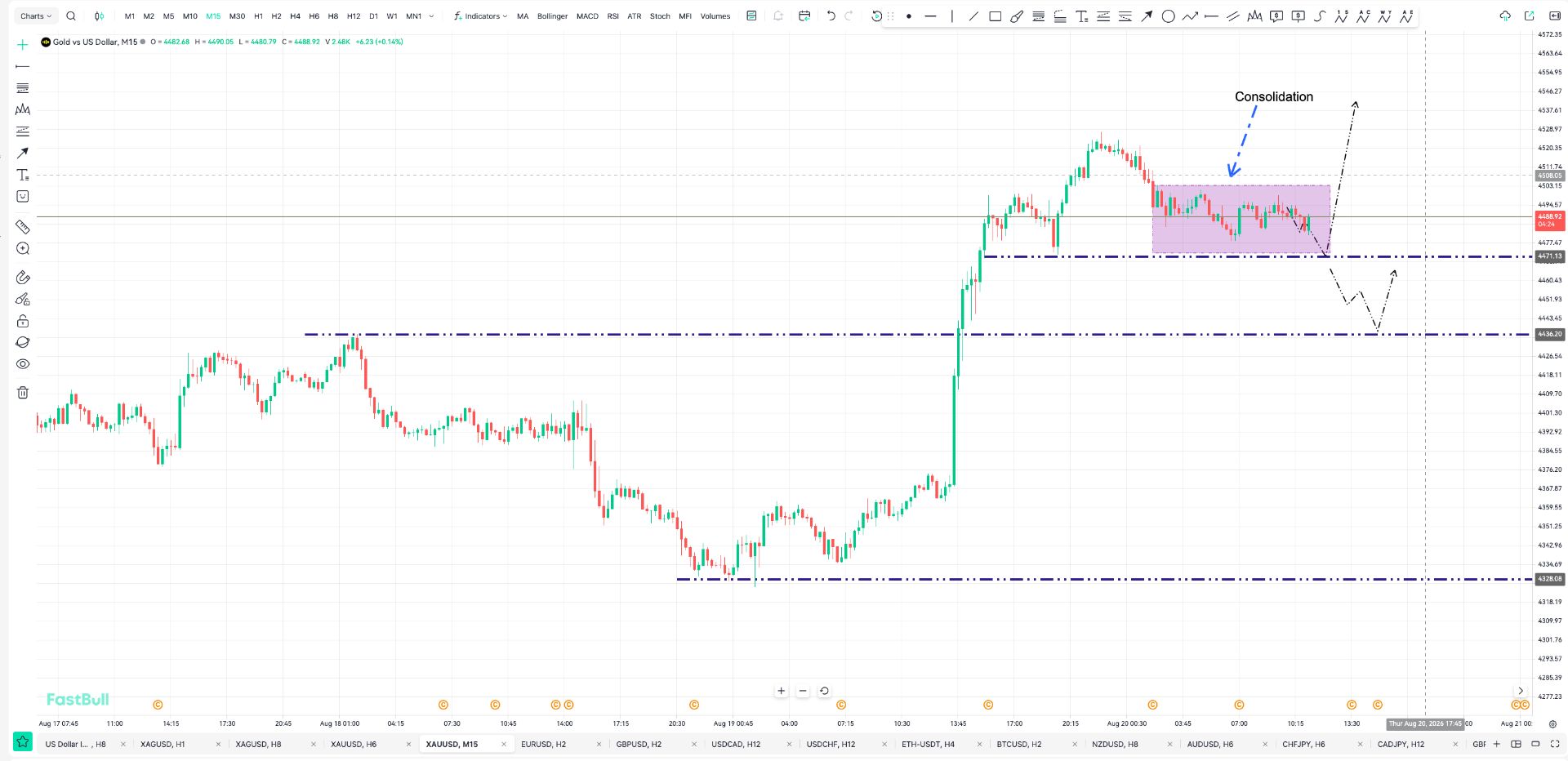
Task: Change the candlestick chart type
Action: 99,16
